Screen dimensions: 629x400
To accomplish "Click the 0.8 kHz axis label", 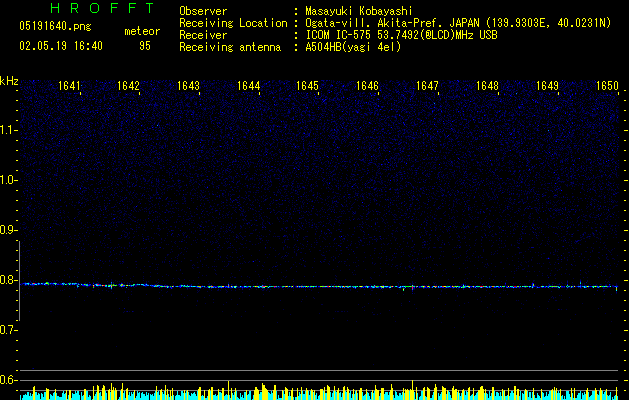I will [x=8, y=280].
